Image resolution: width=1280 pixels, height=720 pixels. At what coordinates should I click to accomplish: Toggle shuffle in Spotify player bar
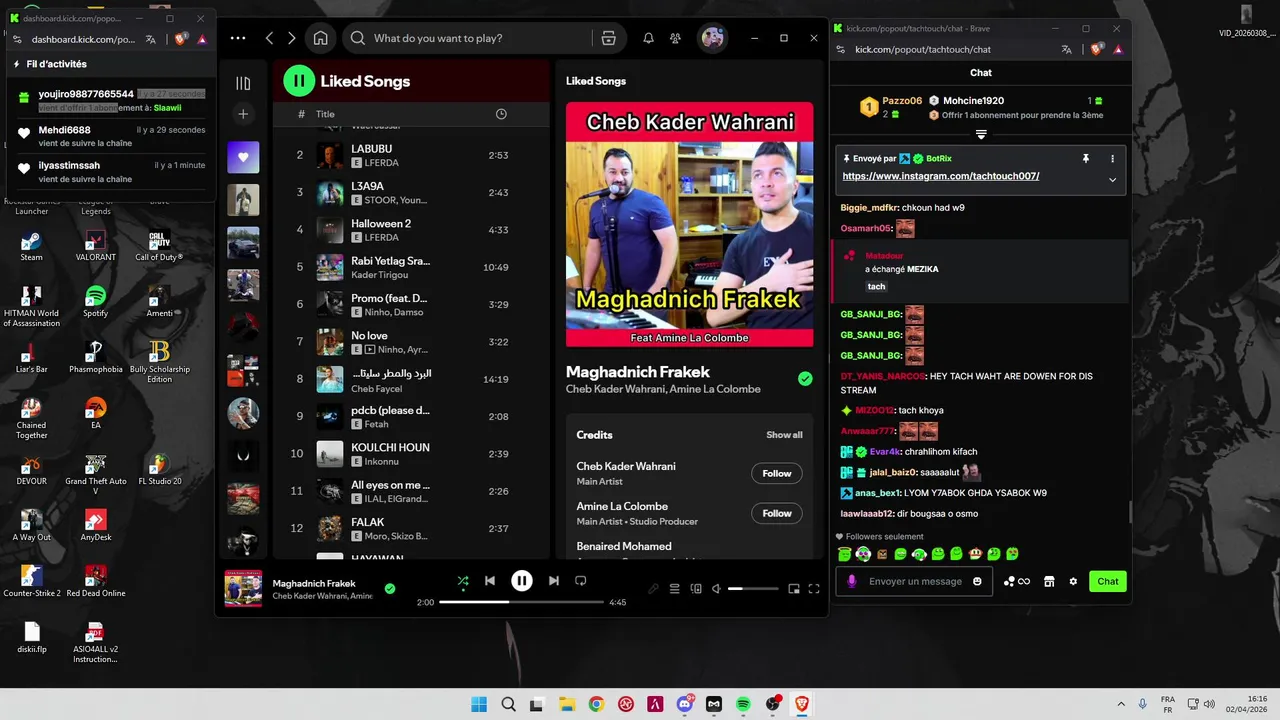[462, 581]
